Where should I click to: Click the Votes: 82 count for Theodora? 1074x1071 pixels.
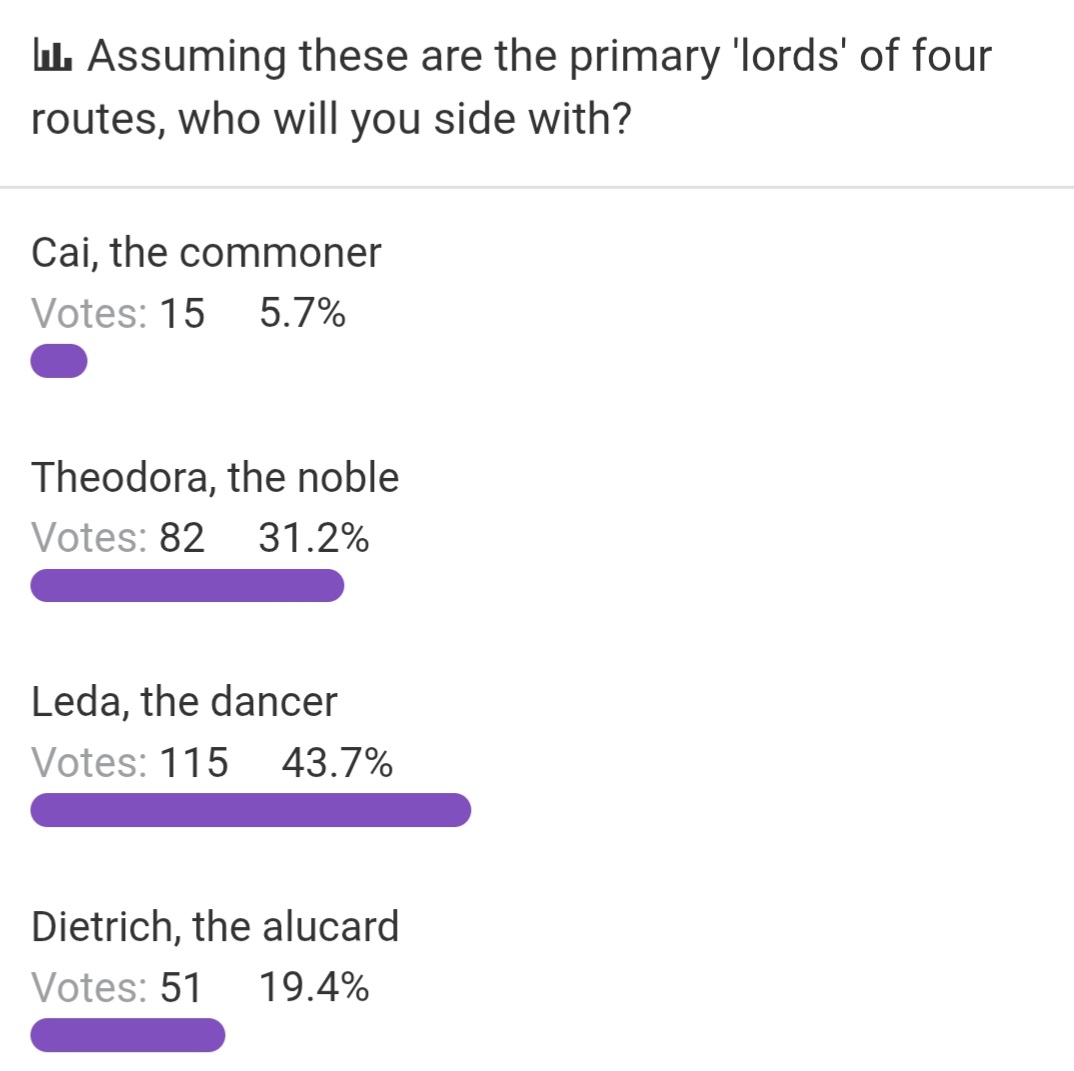(x=118, y=538)
